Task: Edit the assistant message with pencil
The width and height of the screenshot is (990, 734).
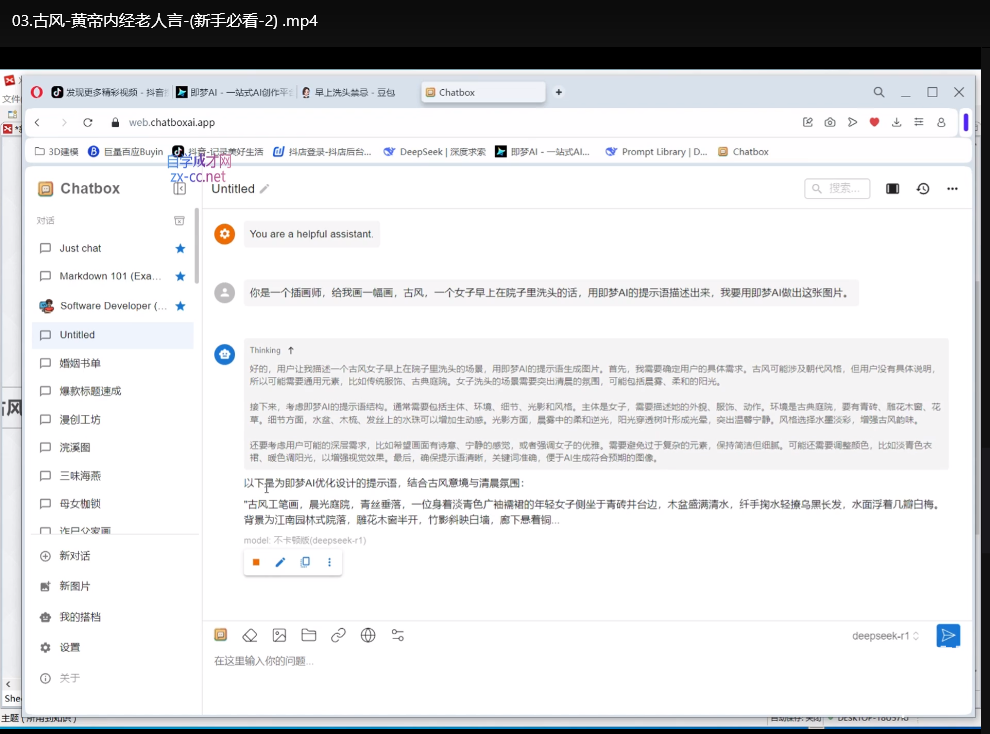Action: 280,562
